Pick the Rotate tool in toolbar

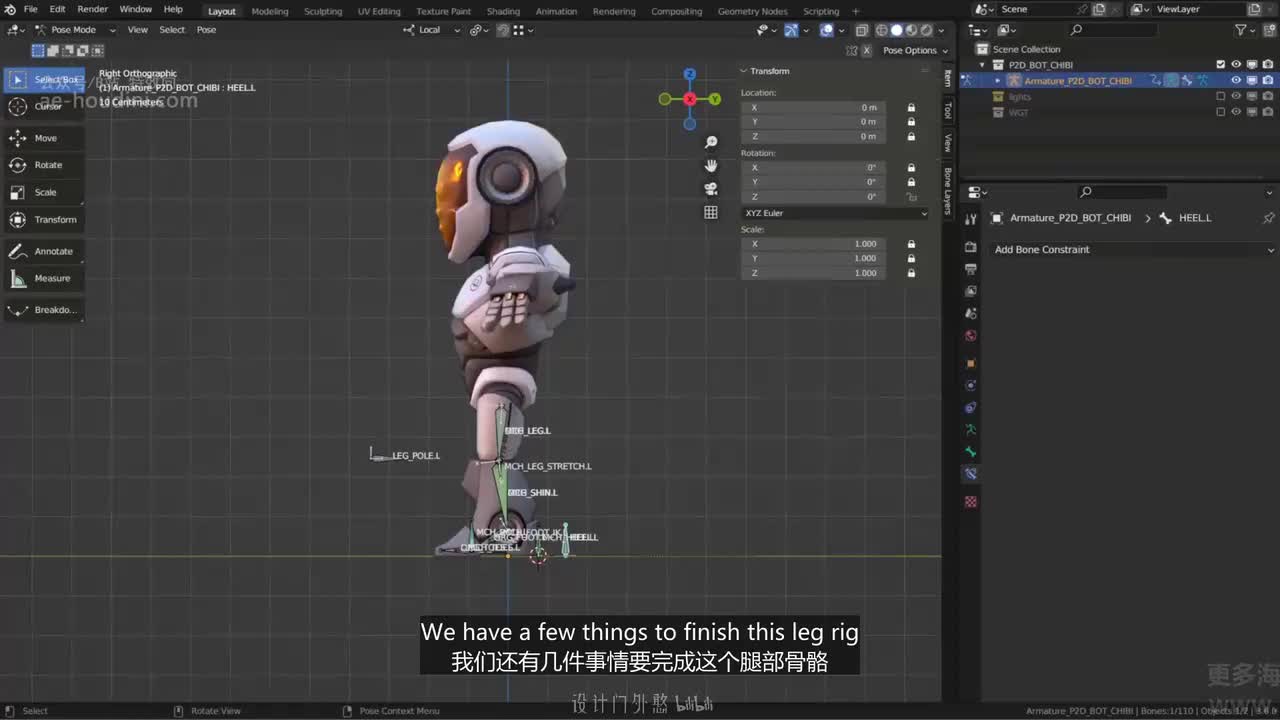pos(44,165)
